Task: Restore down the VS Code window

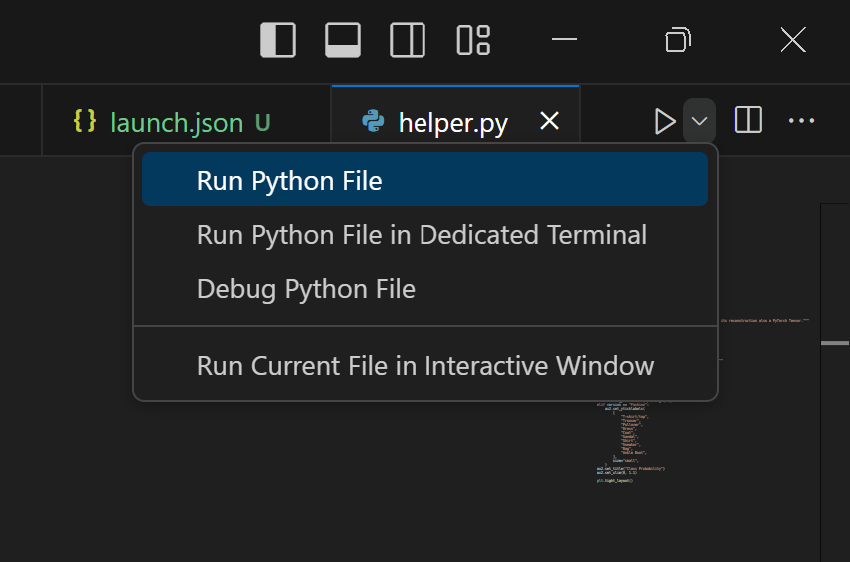Action: pos(678,40)
